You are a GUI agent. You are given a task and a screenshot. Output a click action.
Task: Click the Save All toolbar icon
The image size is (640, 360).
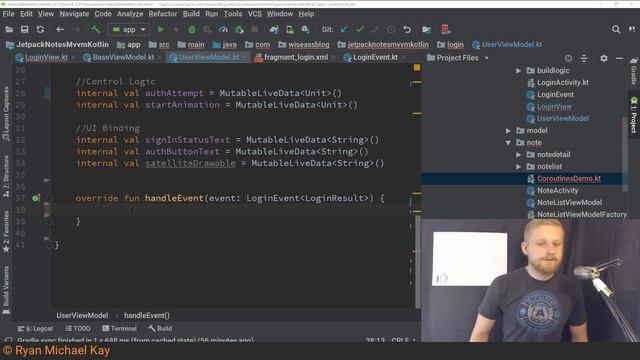tap(24, 29)
